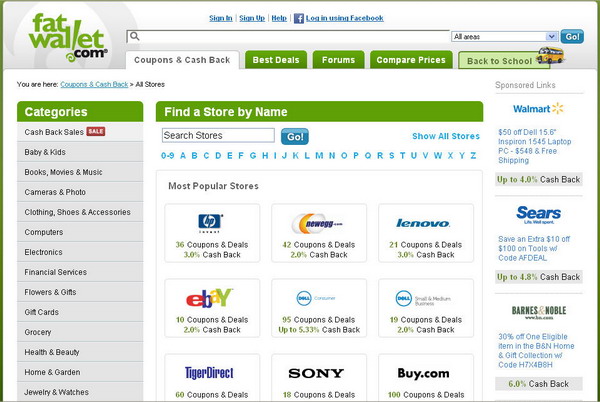
Task: Open the Best Deals tab
Action: click(x=276, y=60)
